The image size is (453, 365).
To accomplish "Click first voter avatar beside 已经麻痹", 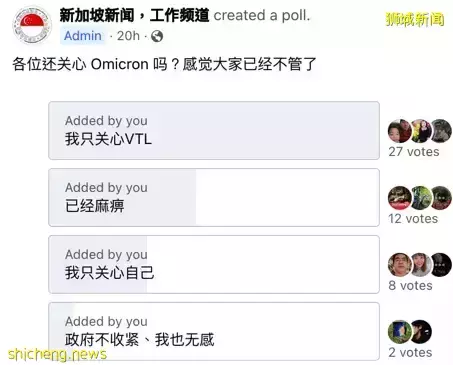I will [x=399, y=198].
